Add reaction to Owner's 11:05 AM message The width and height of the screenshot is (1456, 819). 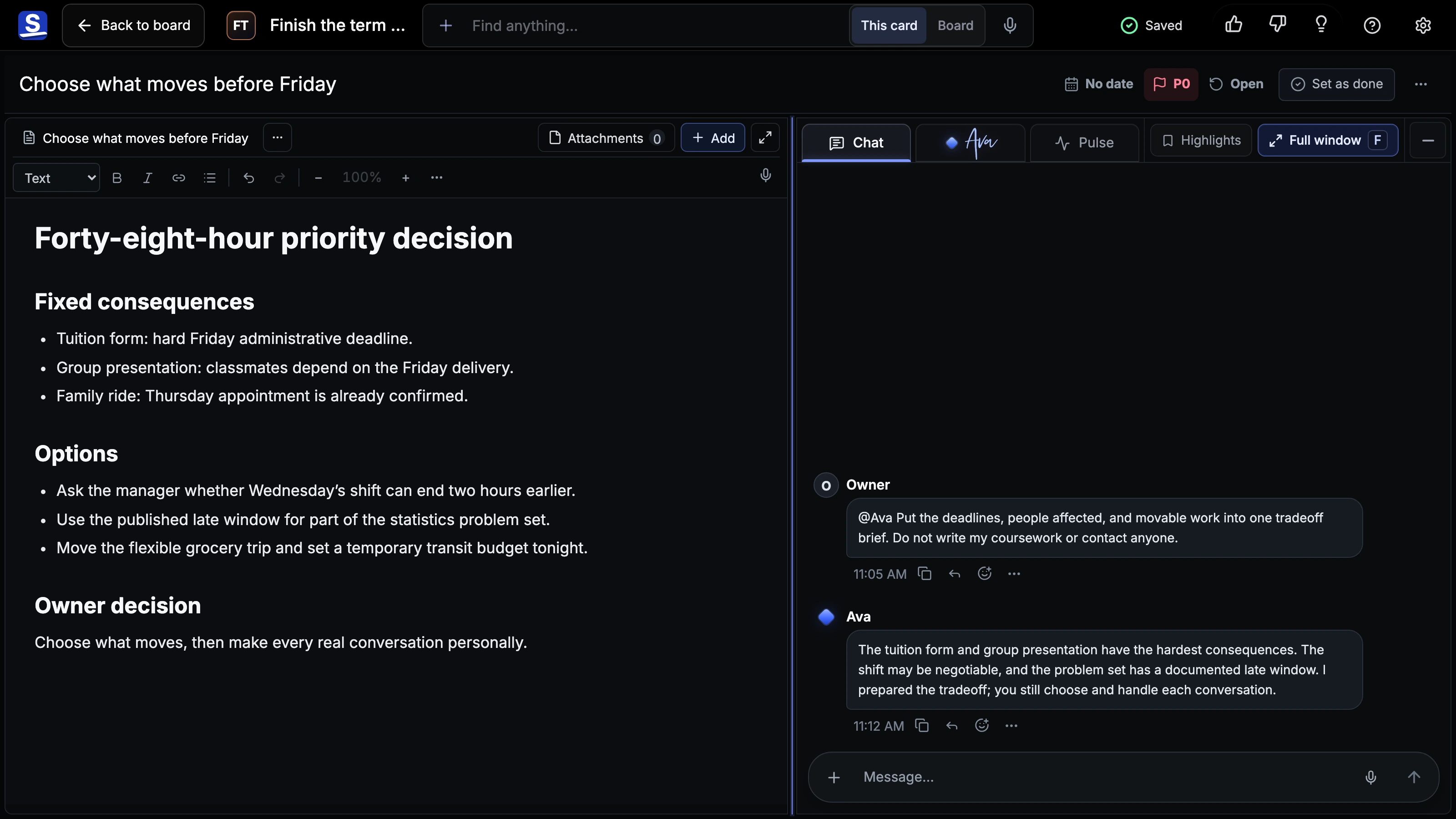[985, 574]
